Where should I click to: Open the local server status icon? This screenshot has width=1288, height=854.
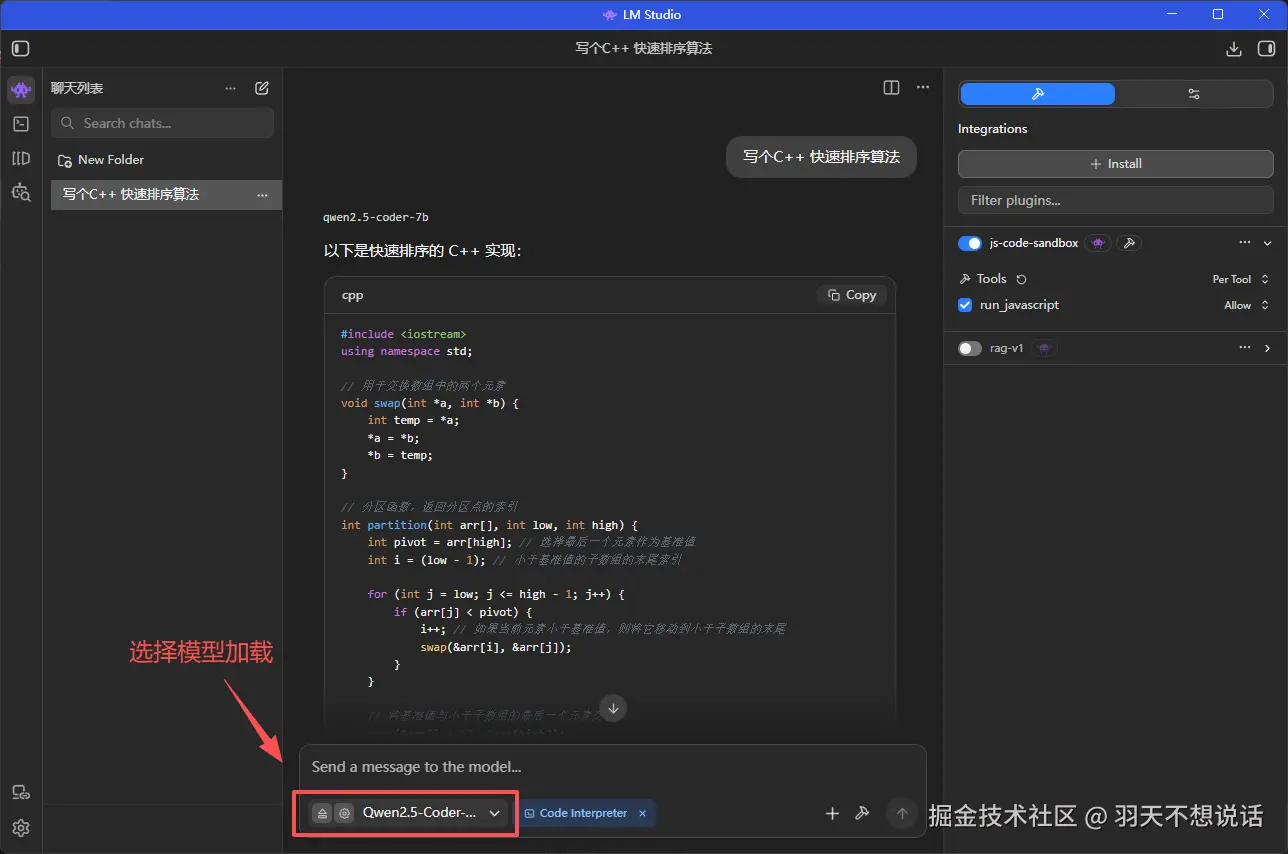[21, 793]
